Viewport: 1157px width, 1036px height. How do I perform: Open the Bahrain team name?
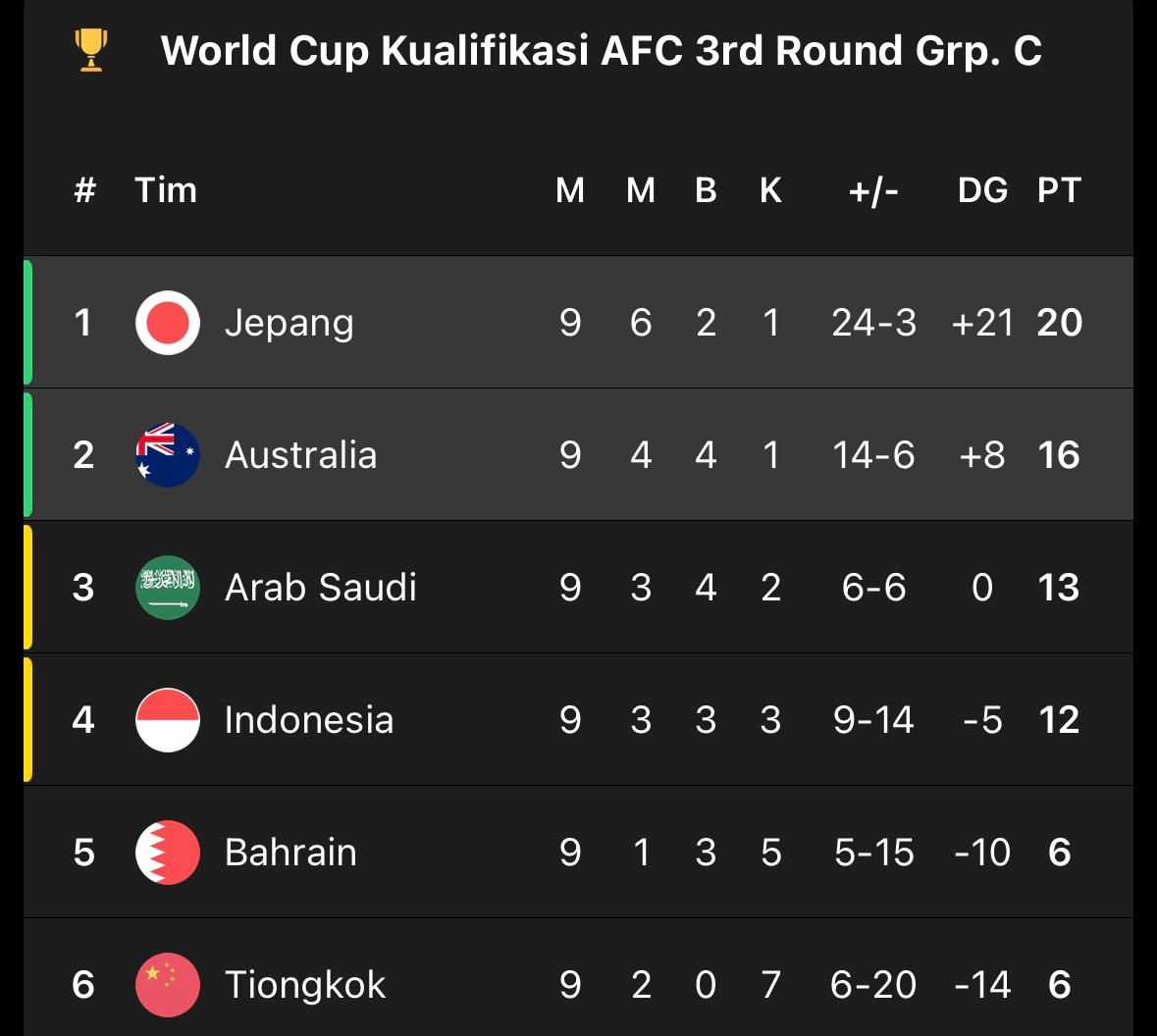[x=290, y=853]
